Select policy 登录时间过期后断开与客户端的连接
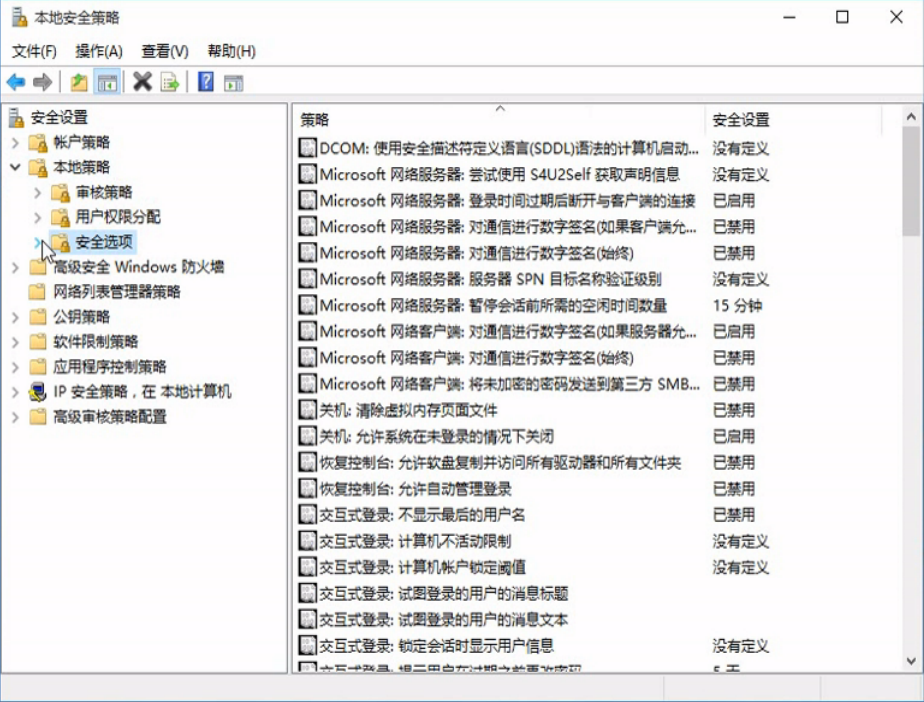The width and height of the screenshot is (924, 702). tap(507, 200)
